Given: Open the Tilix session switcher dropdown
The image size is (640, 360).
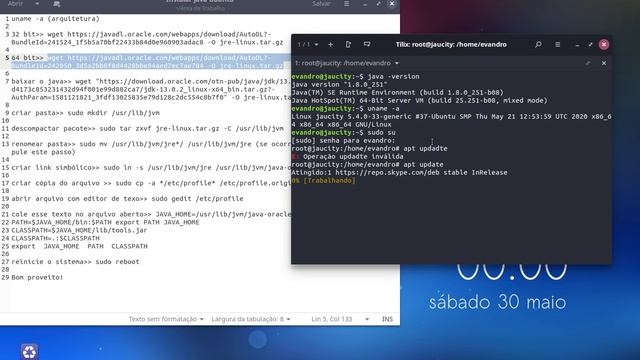Looking at the screenshot, I should tap(308, 44).
